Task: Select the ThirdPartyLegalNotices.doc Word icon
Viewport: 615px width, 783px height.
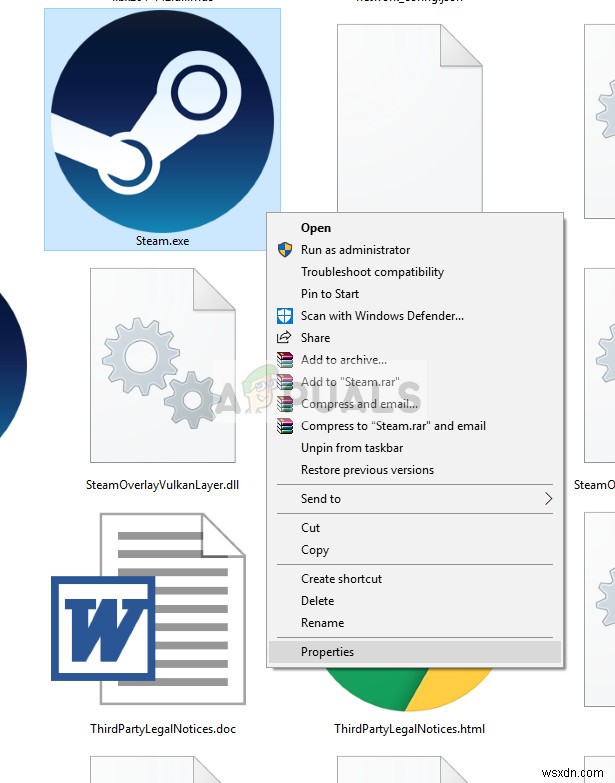Action: [148, 609]
